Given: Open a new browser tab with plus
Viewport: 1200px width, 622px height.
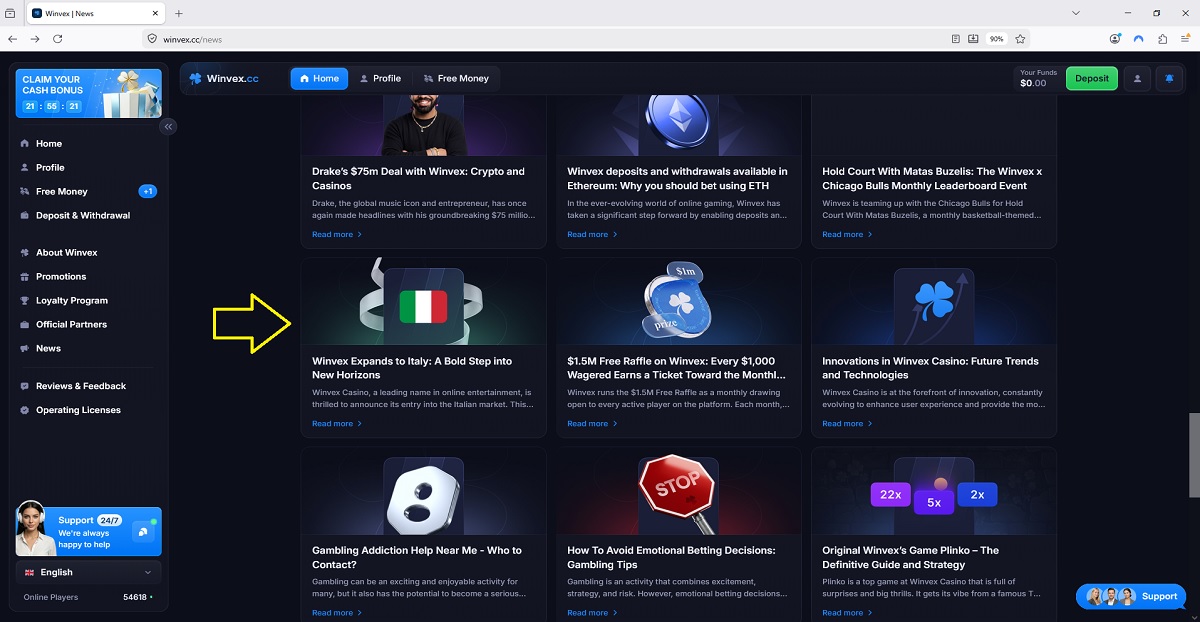Looking at the screenshot, I should point(179,13).
